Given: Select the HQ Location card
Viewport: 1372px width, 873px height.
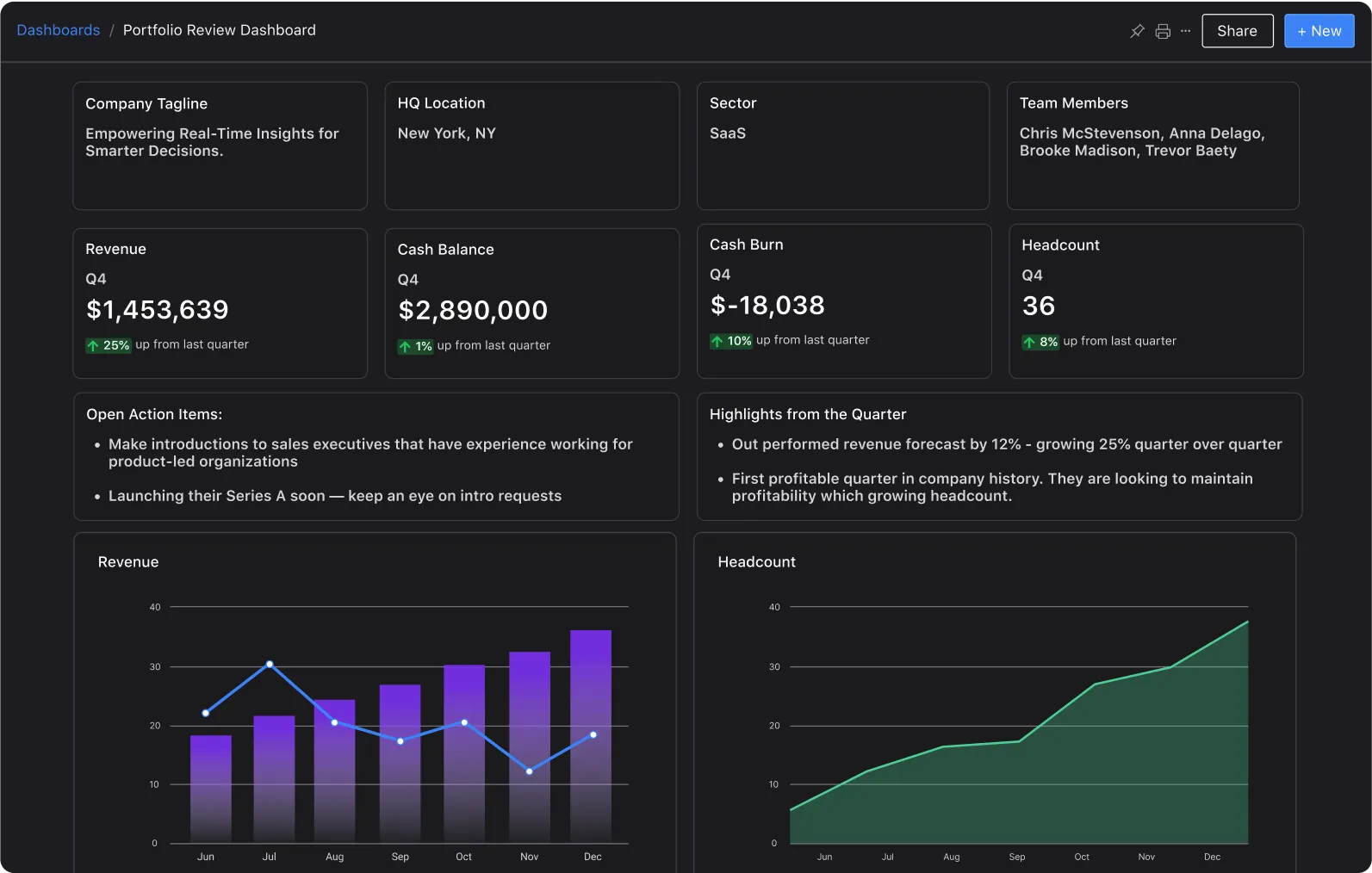Looking at the screenshot, I should point(531,145).
